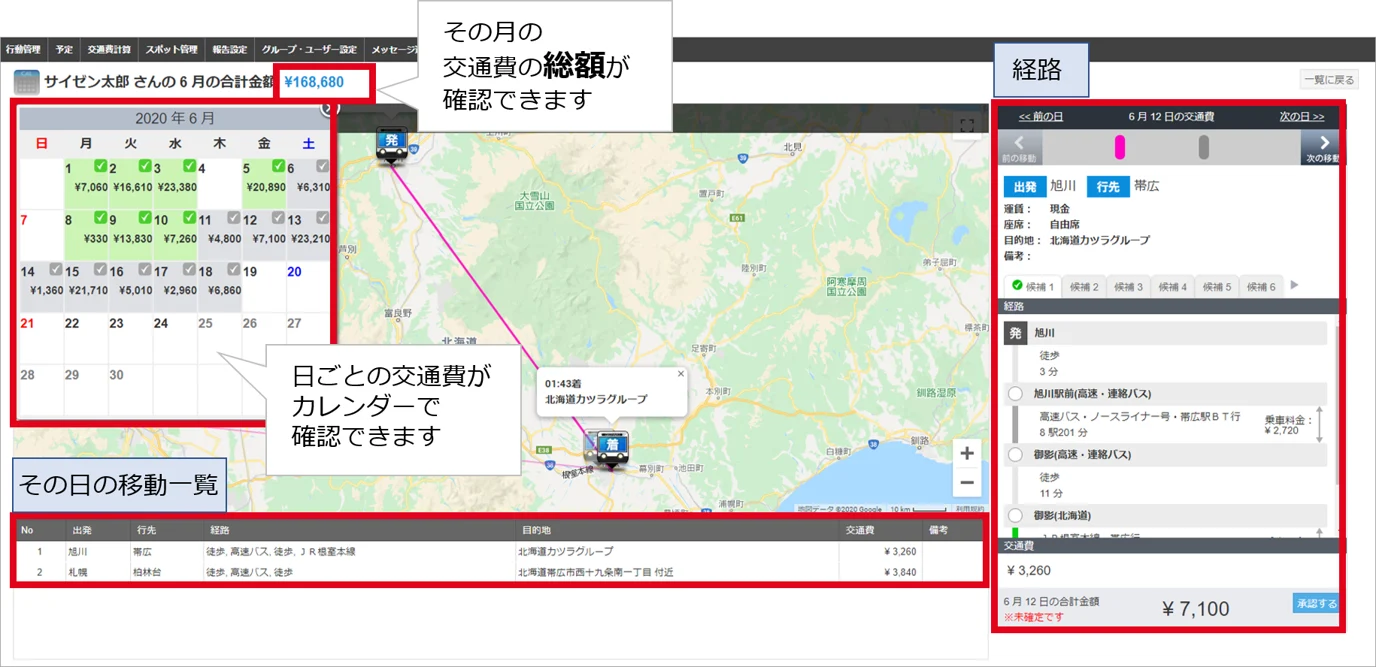
Task: Select 候補 2 tab
Action: point(1084,287)
